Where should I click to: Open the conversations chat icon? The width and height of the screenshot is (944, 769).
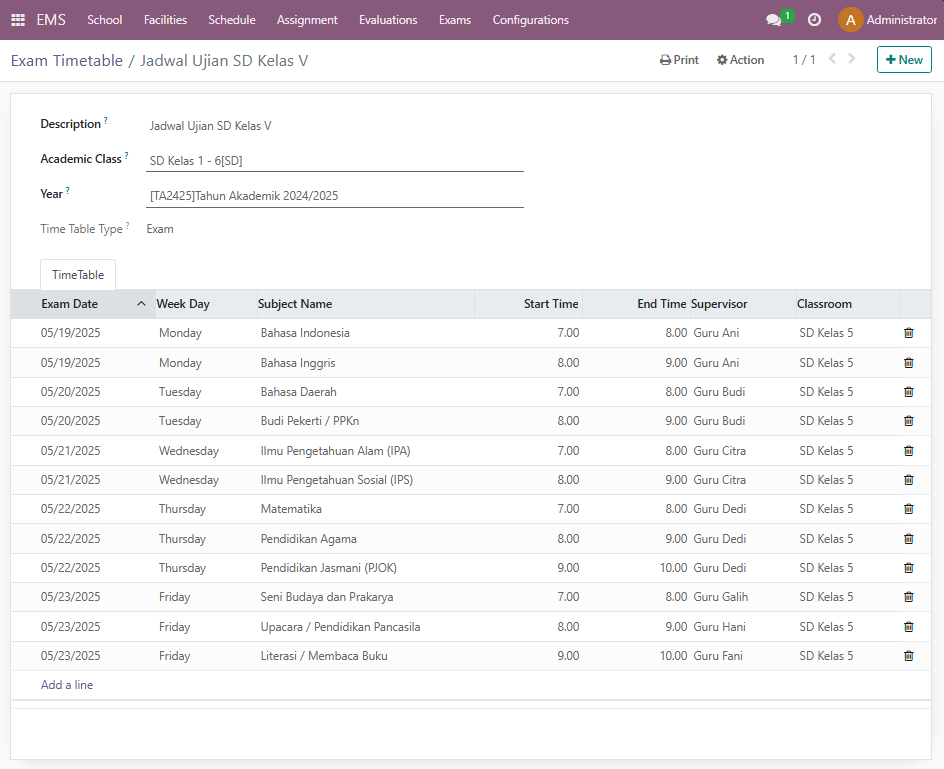tap(773, 20)
